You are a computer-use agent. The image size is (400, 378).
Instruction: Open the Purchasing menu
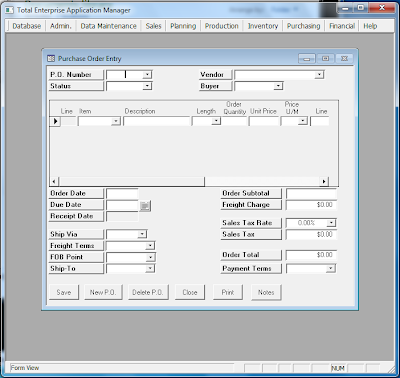pos(303,26)
